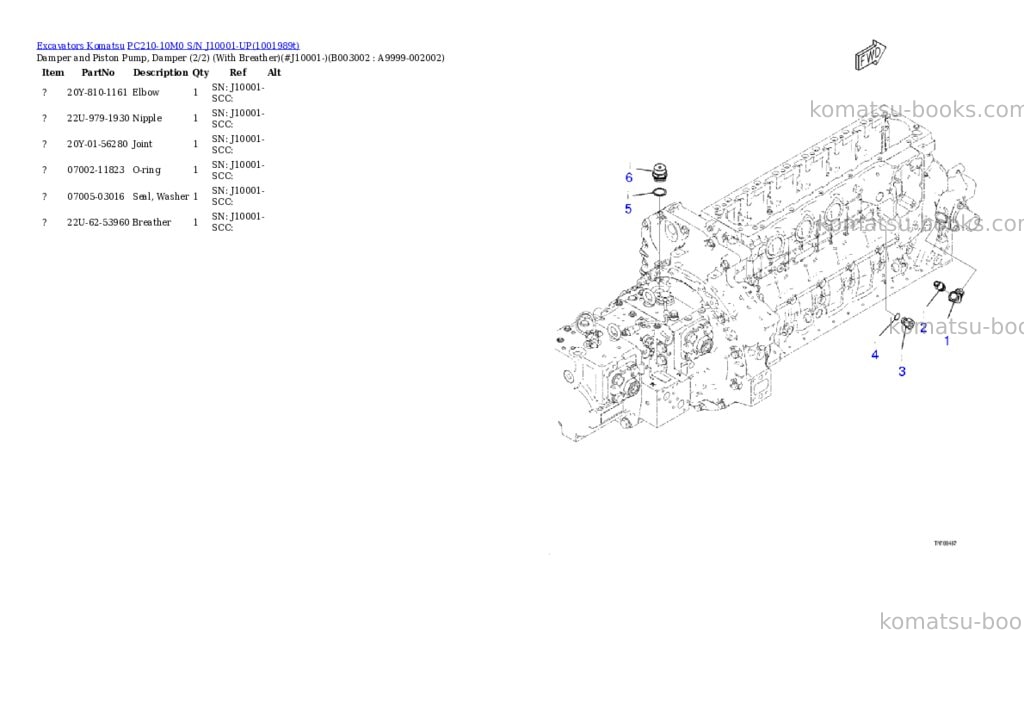Click the Alt column header
Image resolution: width=1024 pixels, height=725 pixels.
274,72
